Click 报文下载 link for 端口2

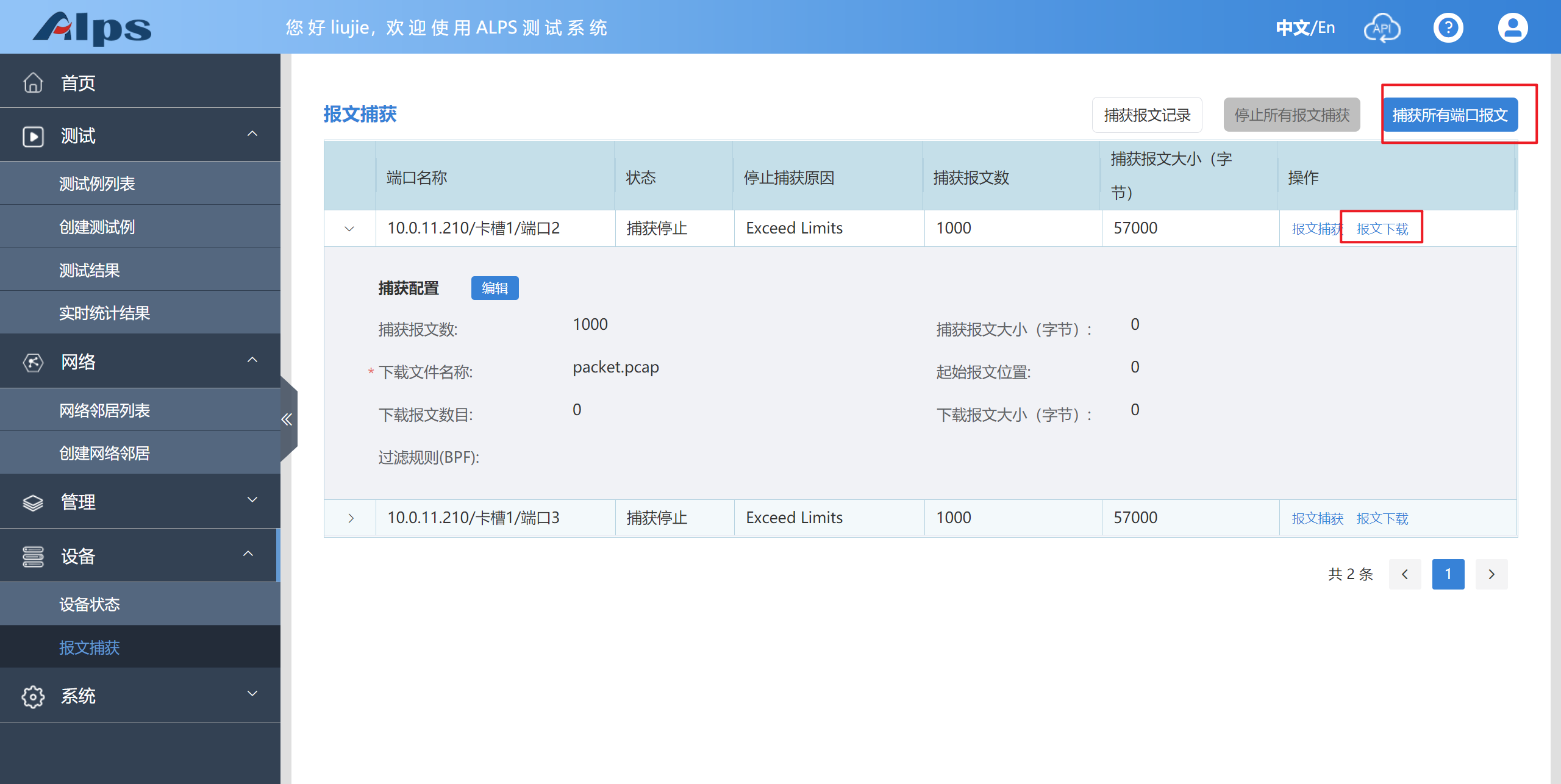(1382, 229)
